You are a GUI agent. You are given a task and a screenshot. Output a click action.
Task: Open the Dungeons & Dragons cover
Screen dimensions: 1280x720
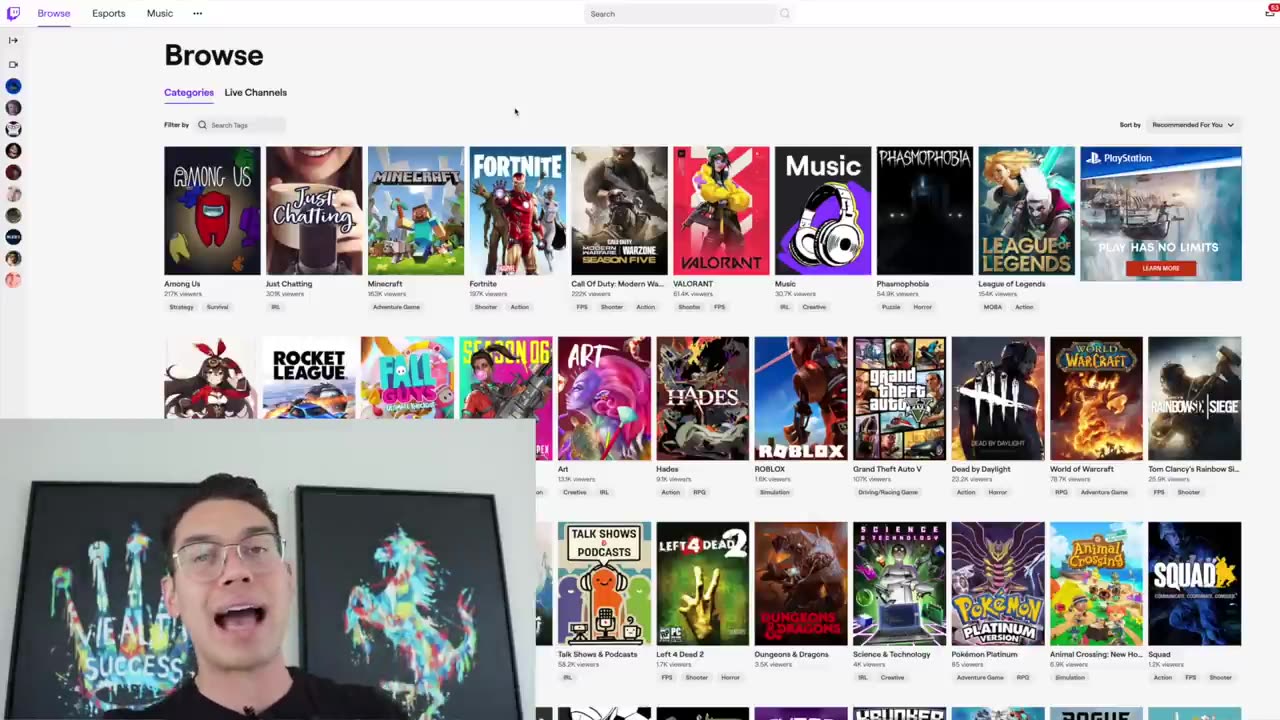[x=801, y=584]
